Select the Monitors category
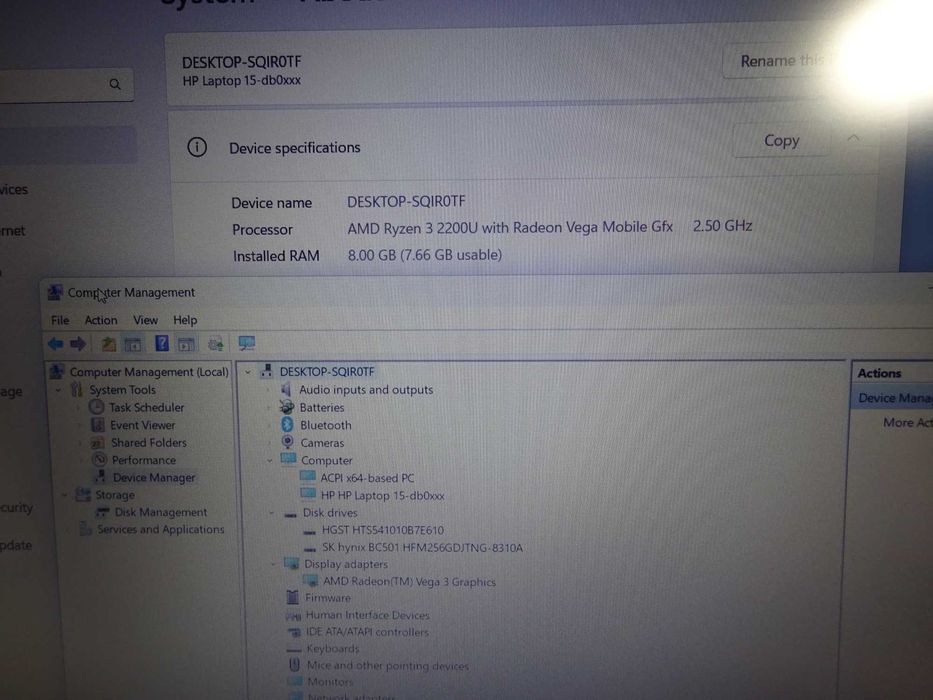Viewport: 933px width, 700px height. (x=330, y=681)
